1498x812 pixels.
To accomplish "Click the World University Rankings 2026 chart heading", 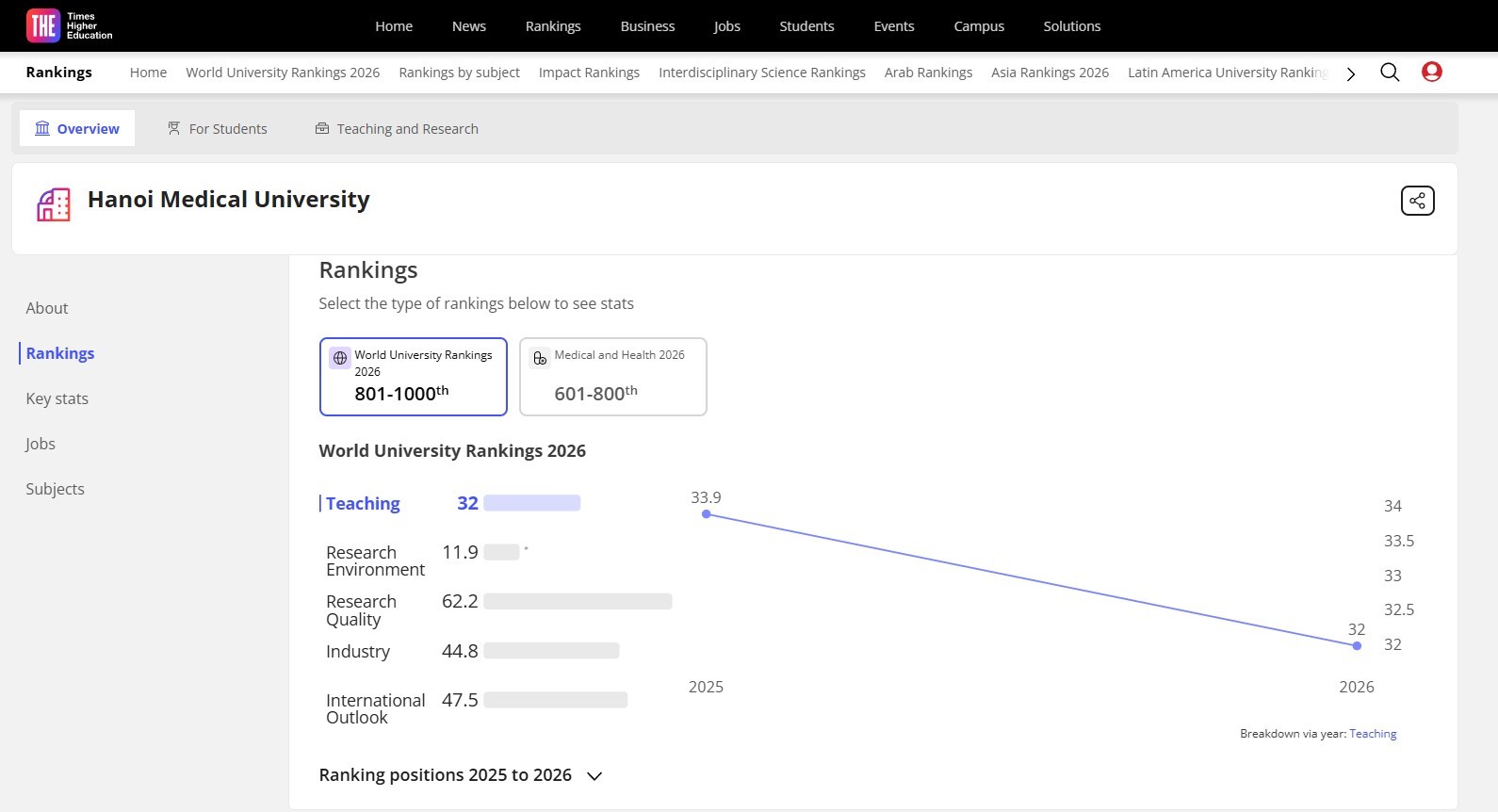I will coord(452,451).
